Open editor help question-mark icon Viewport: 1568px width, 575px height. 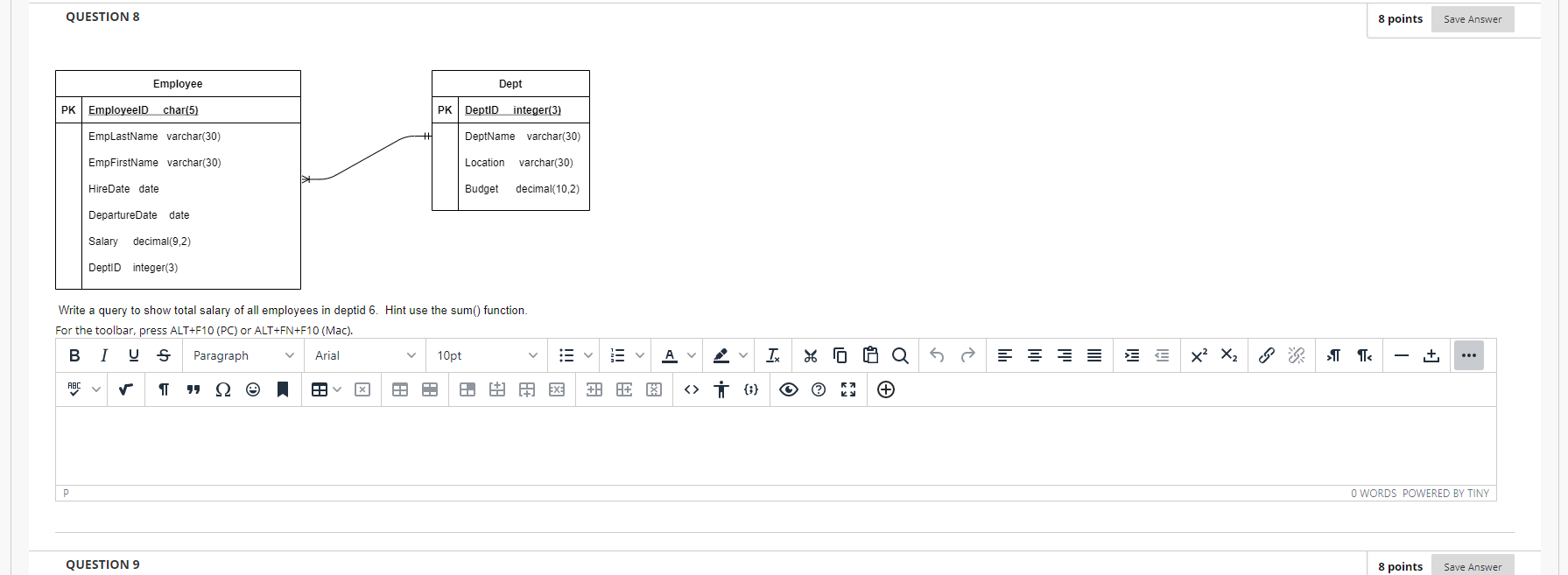pyautogui.click(x=819, y=389)
